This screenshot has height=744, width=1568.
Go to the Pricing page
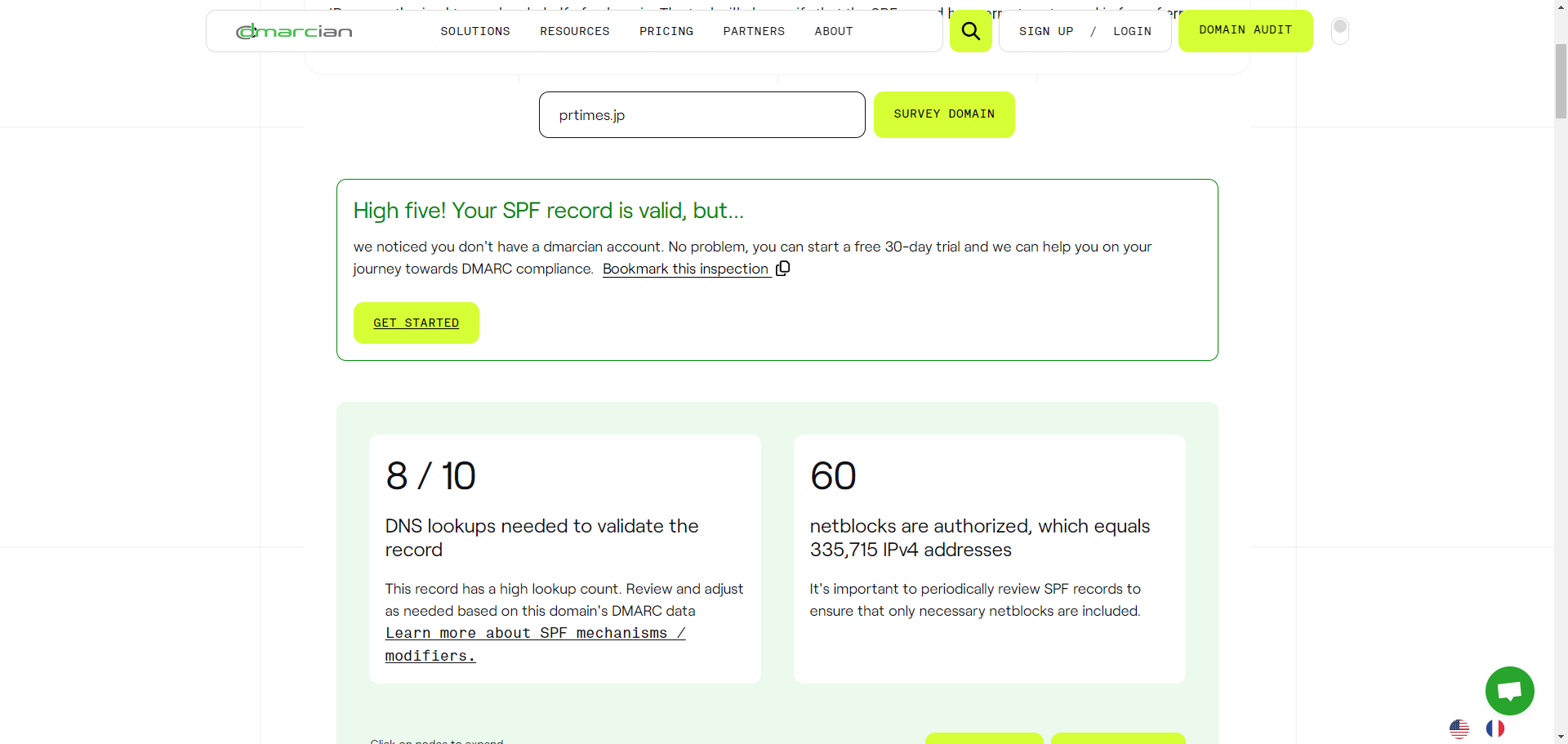(x=666, y=31)
